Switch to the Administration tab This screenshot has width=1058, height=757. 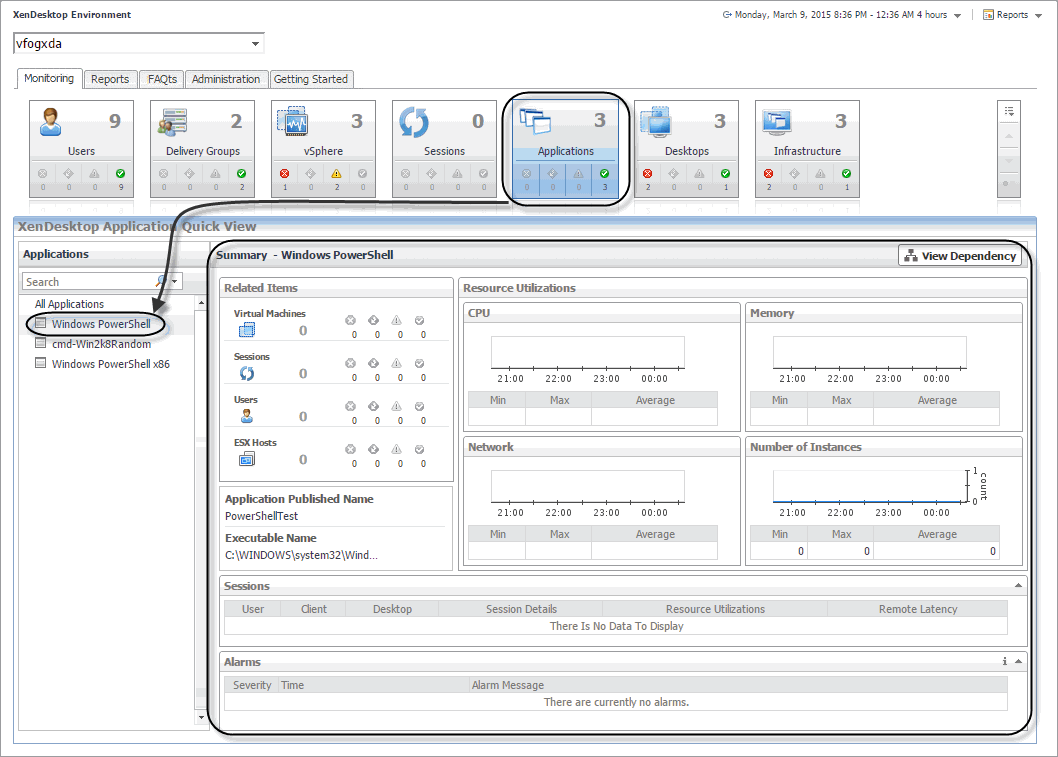coord(226,79)
